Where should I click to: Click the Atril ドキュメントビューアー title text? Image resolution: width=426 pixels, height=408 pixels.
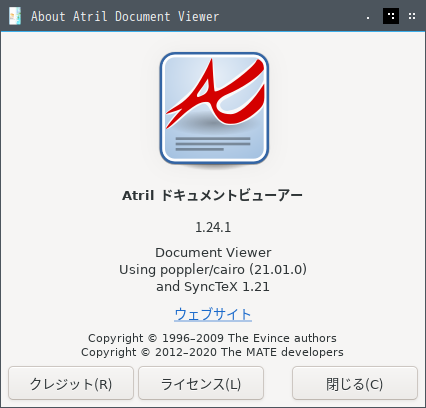point(212,195)
